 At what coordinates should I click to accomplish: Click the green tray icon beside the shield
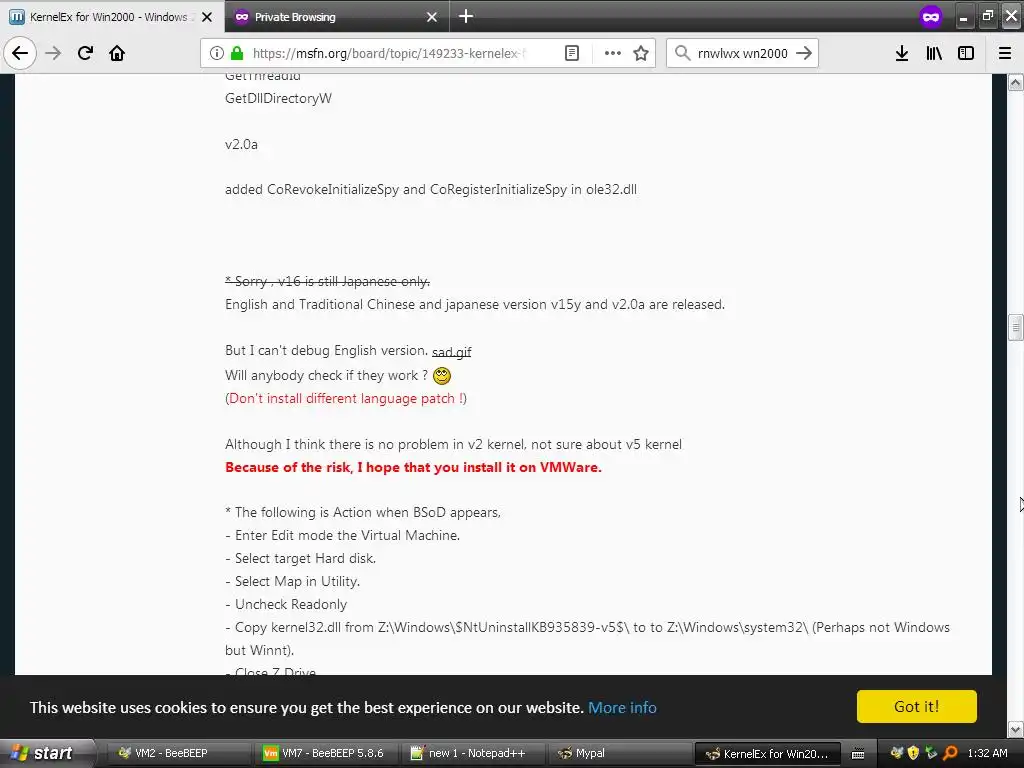pyautogui.click(x=932, y=753)
